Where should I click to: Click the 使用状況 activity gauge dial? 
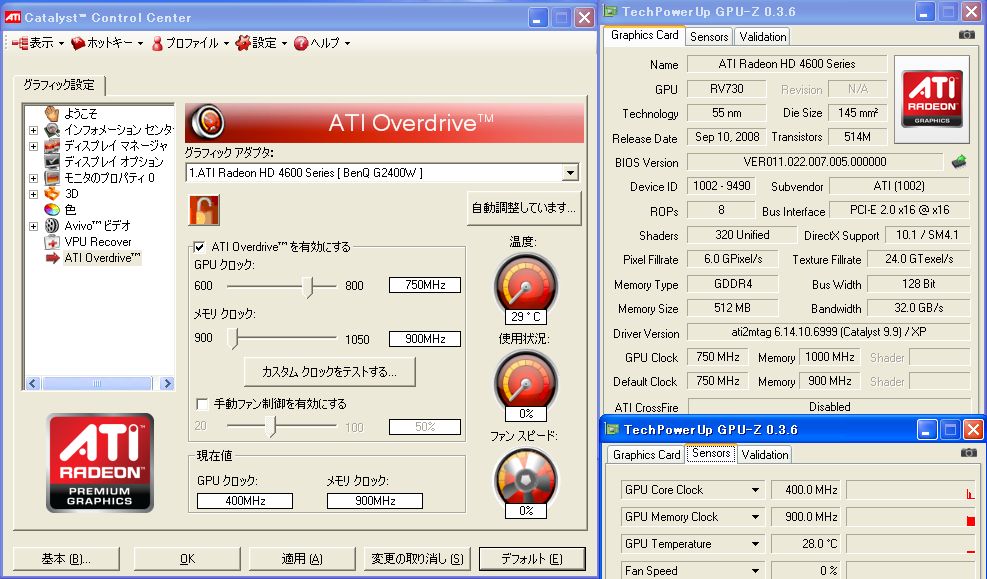[526, 382]
